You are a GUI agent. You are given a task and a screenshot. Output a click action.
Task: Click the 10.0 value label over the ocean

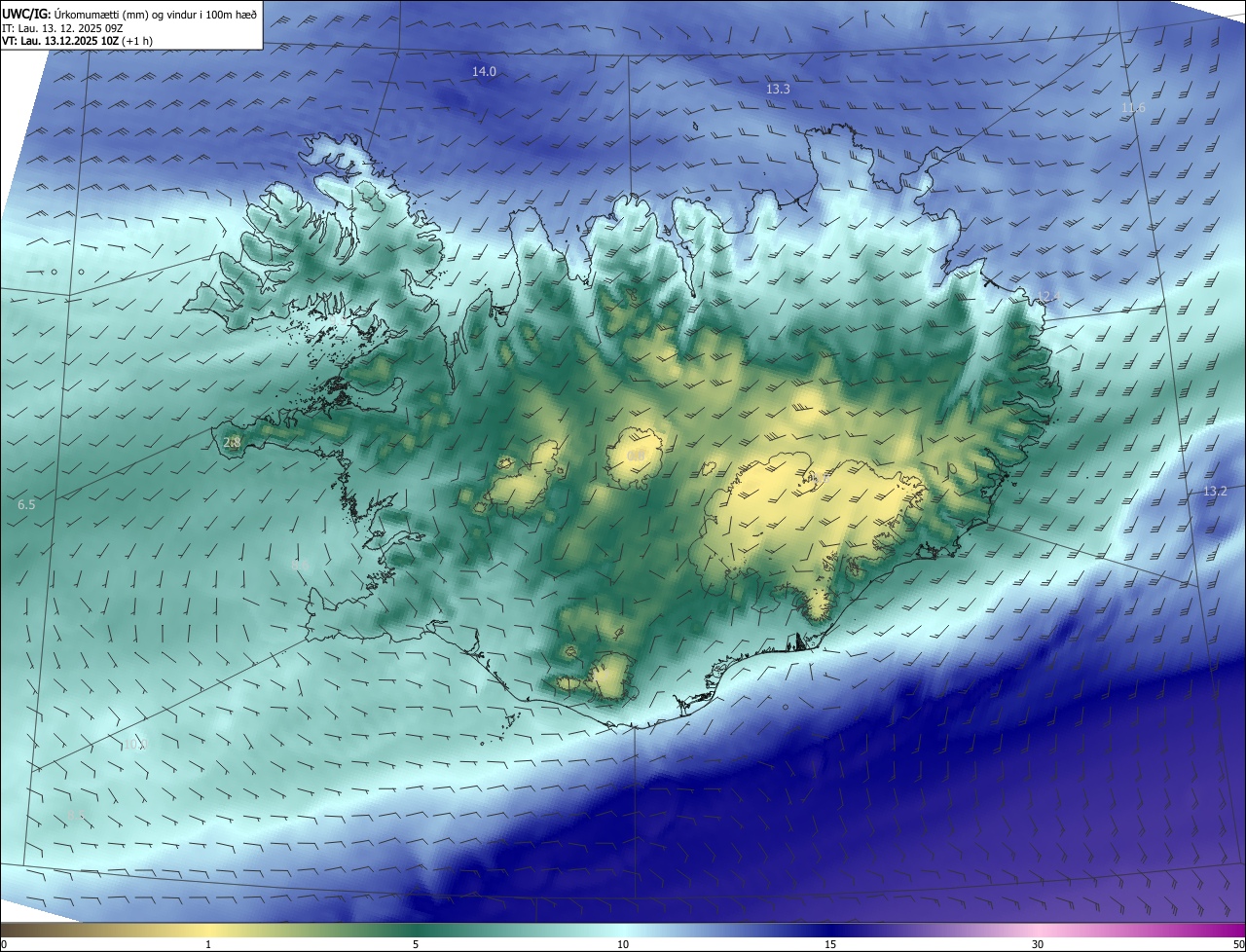coord(135,745)
